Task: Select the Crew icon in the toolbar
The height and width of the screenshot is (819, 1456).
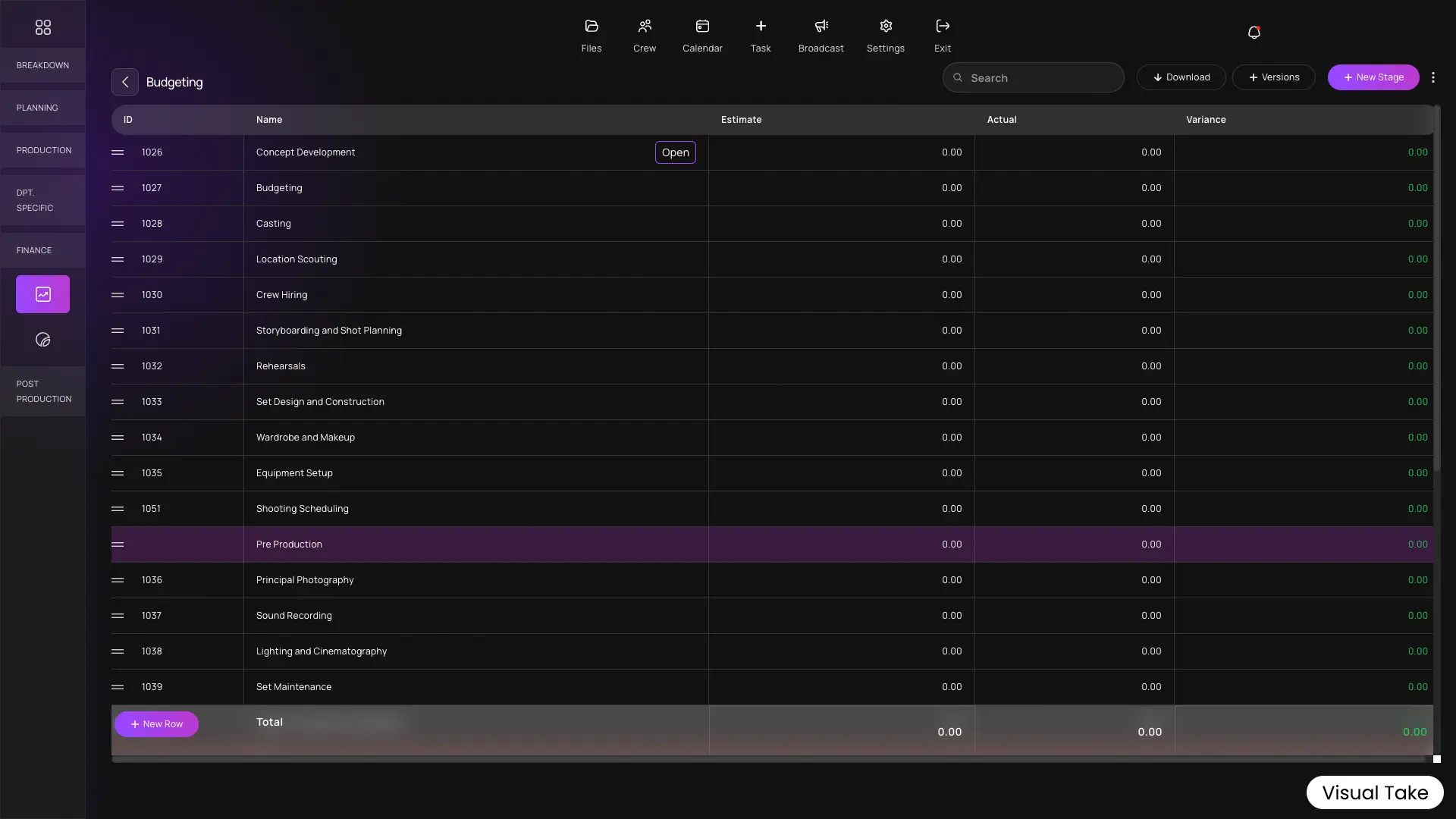Action: [x=644, y=34]
